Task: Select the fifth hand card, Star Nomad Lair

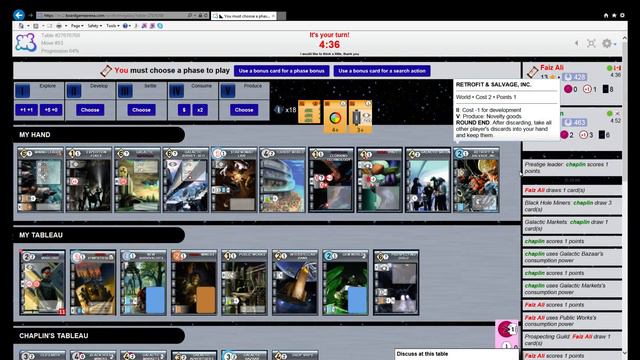Action: coord(234,180)
